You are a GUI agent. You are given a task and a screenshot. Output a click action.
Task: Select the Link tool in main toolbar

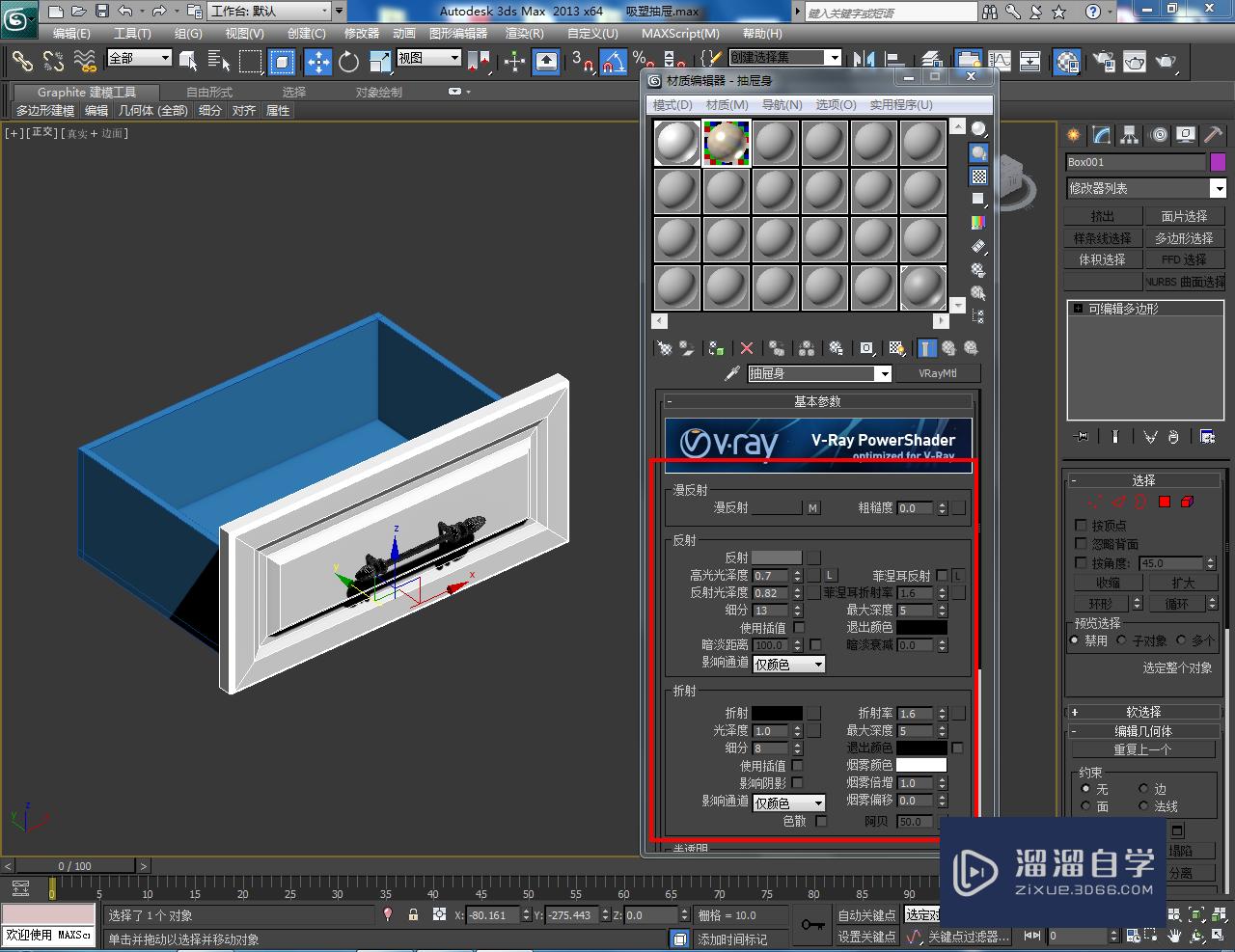coord(22,62)
